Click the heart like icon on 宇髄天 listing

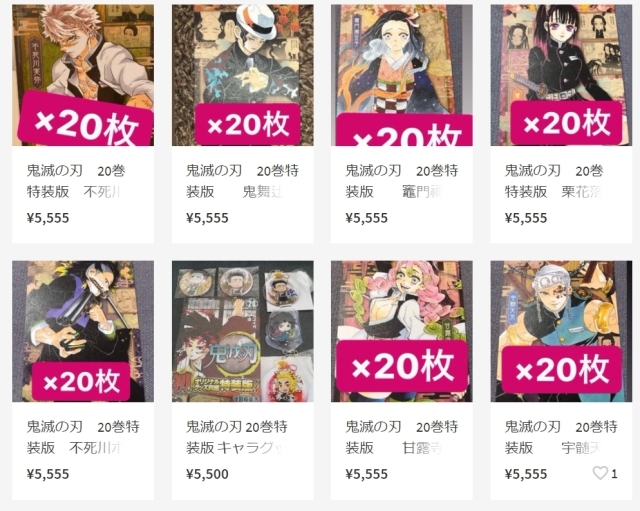point(600,473)
